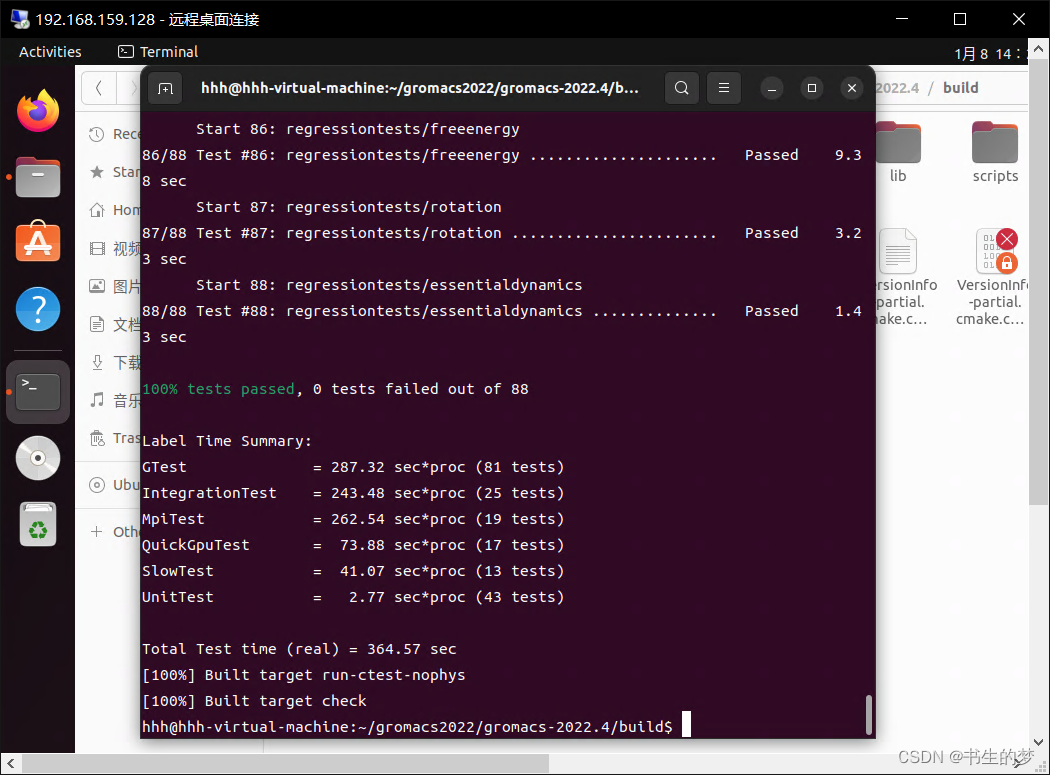This screenshot has width=1050, height=775.
Task: Click the UnitTest summary line
Action: coord(353,597)
